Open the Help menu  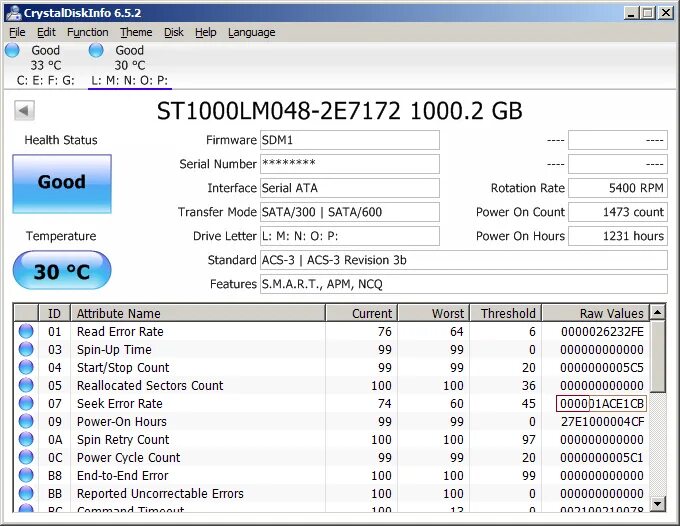click(206, 33)
